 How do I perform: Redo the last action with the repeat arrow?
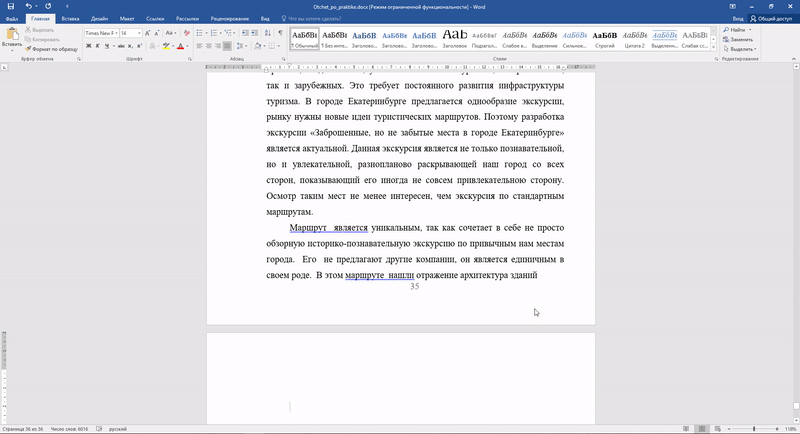(x=48, y=7)
